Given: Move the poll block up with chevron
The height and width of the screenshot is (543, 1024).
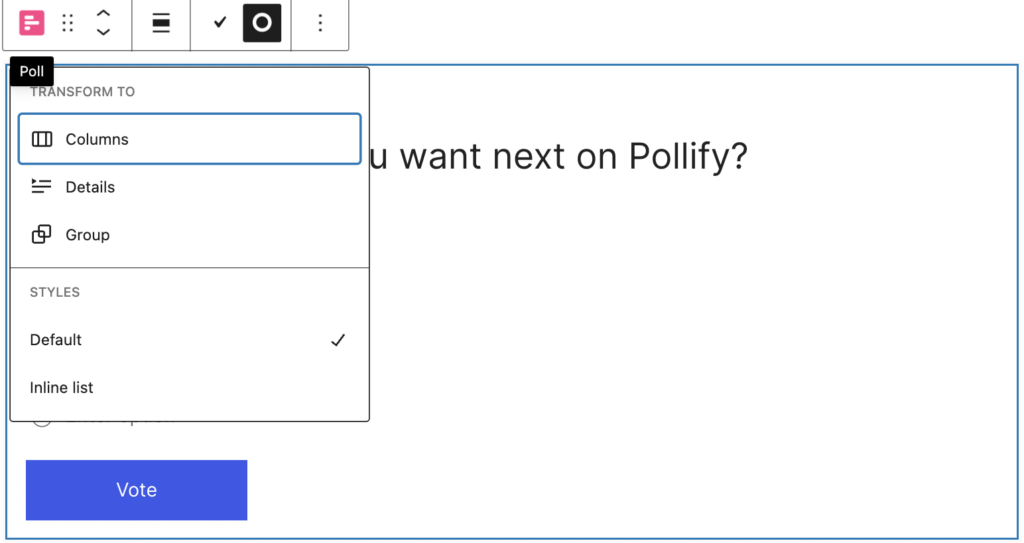Looking at the screenshot, I should point(103,14).
